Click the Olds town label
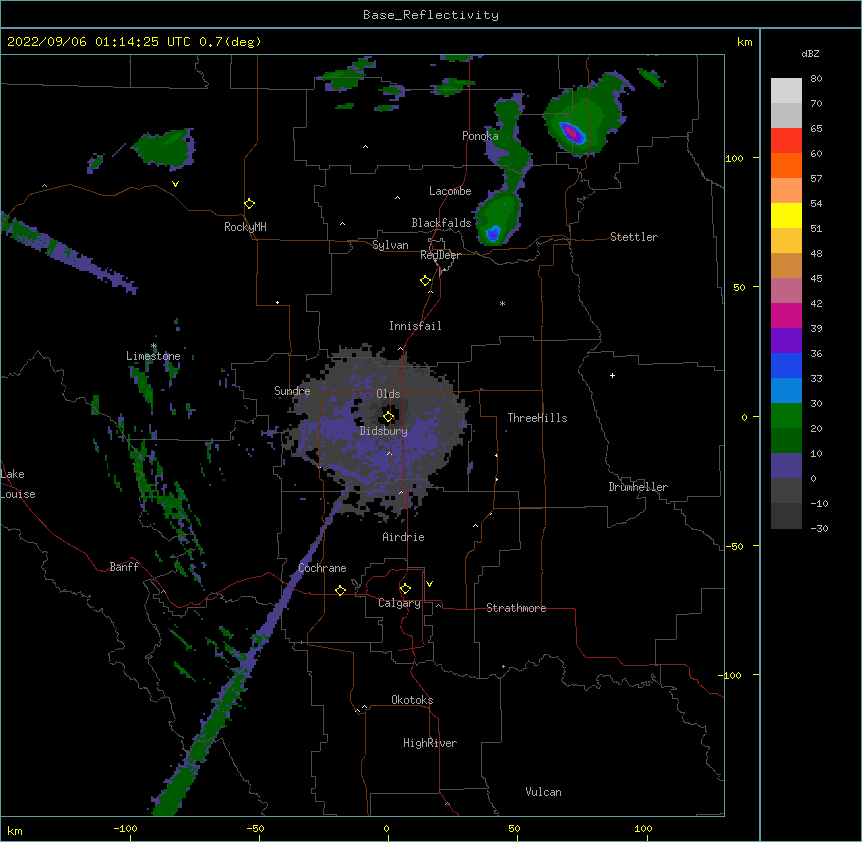 [388, 394]
